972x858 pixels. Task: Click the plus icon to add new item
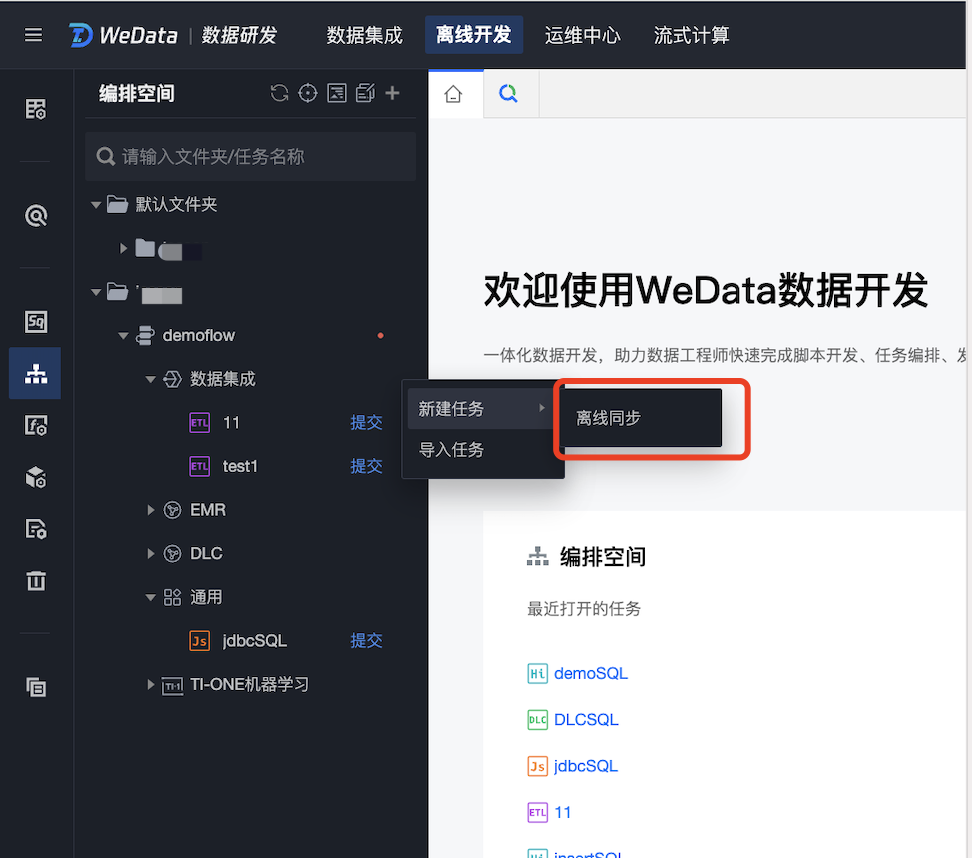[392, 93]
